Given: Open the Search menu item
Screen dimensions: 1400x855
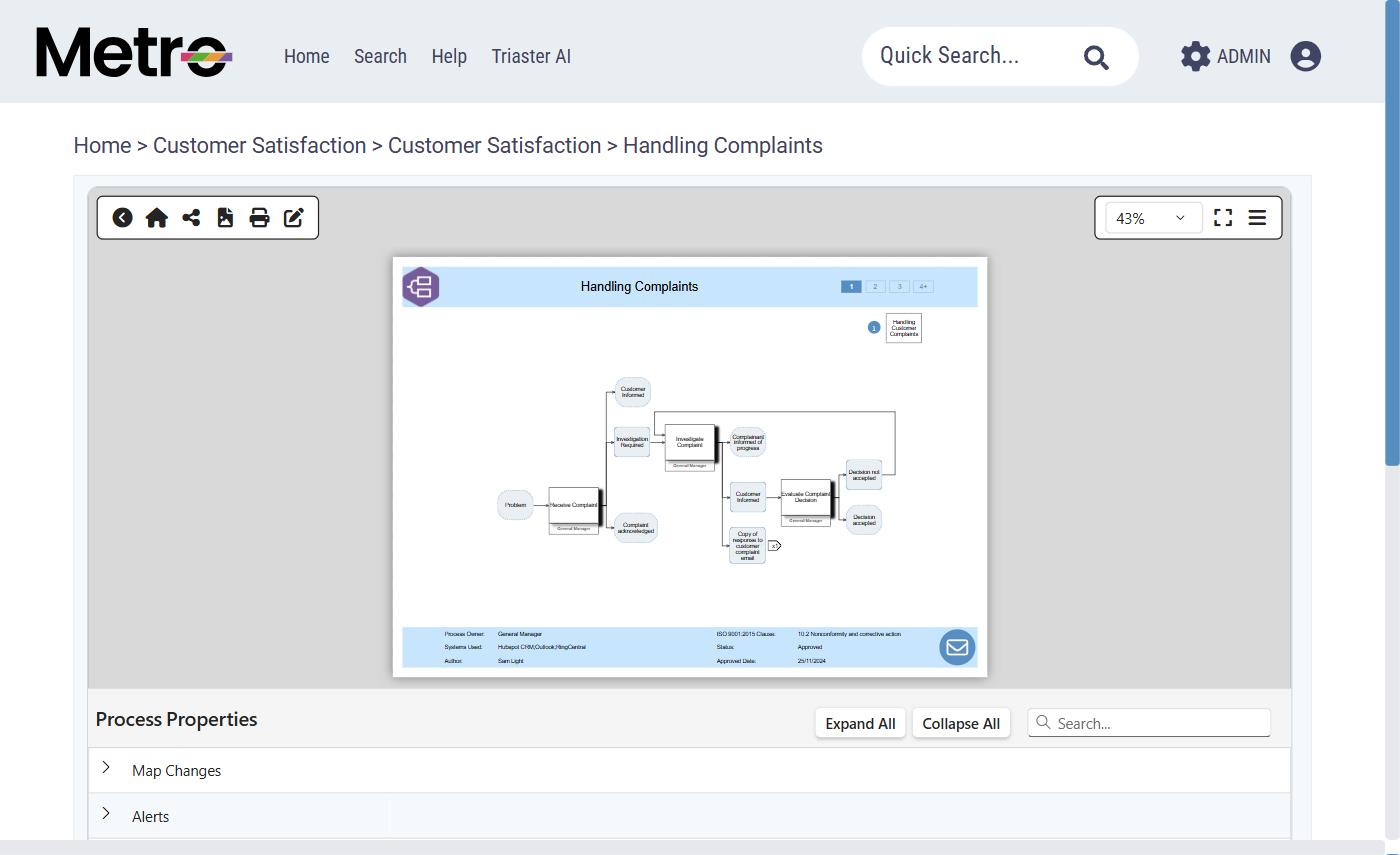Looking at the screenshot, I should [380, 56].
